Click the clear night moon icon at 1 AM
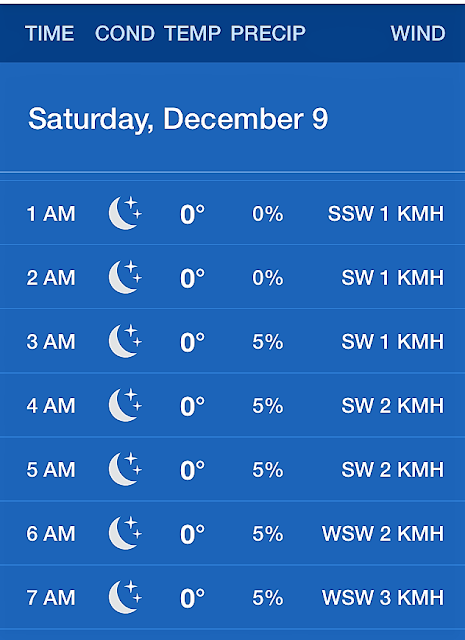This screenshot has width=465, height=640. 125,213
